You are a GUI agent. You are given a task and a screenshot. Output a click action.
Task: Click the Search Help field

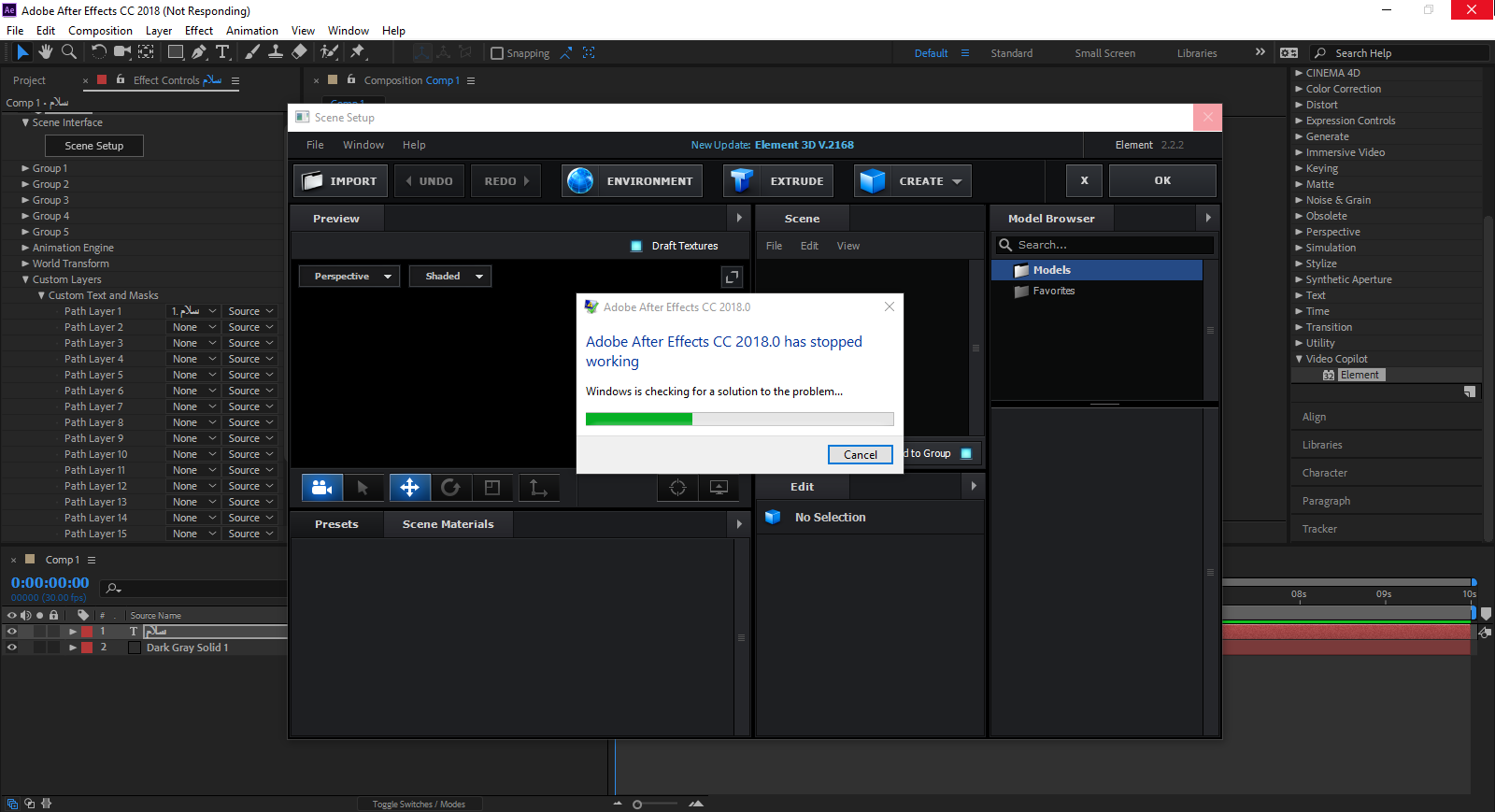1399,53
